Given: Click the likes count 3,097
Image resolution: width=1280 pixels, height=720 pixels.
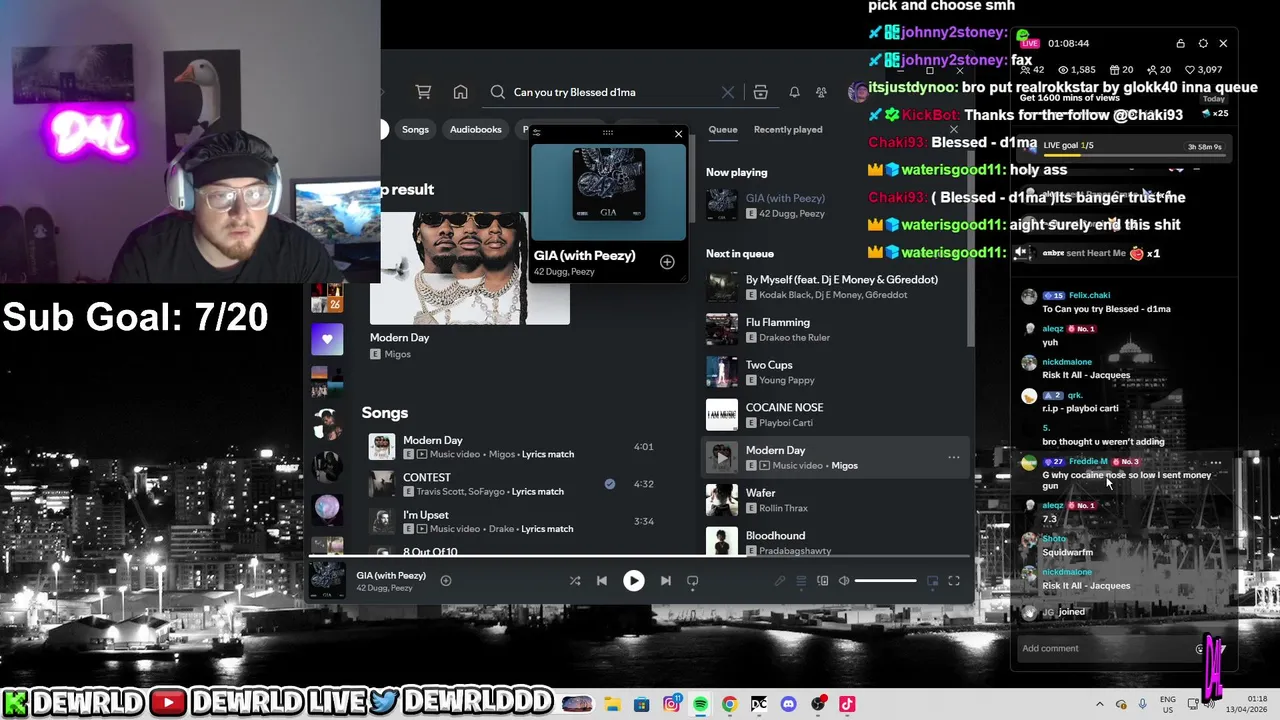Looking at the screenshot, I should pos(1203,70).
